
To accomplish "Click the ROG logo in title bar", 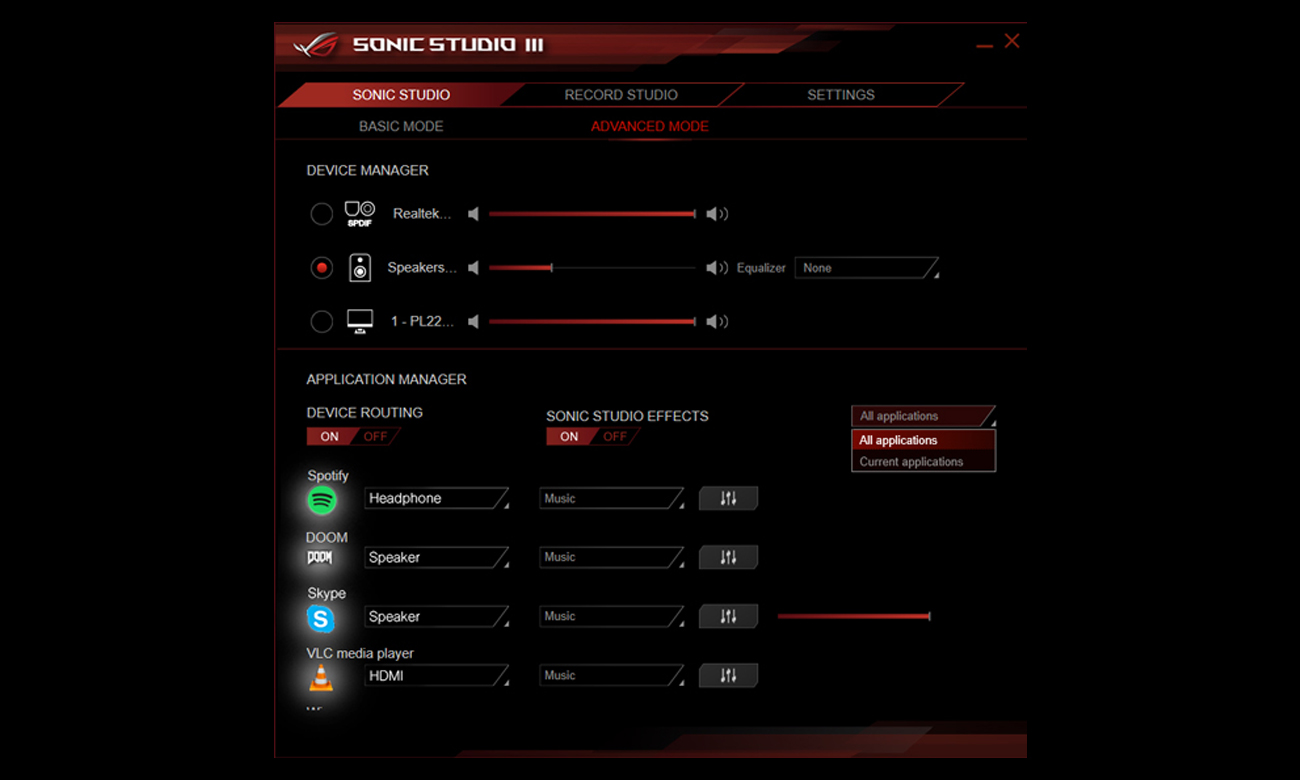I will pyautogui.click(x=316, y=46).
